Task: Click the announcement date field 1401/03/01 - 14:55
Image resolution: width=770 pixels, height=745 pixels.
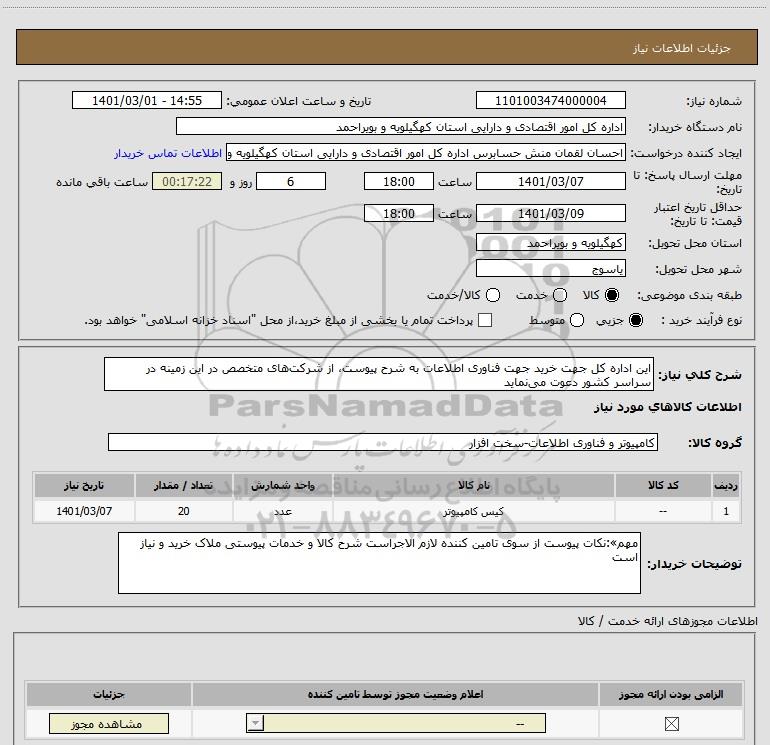Action: 147,100
